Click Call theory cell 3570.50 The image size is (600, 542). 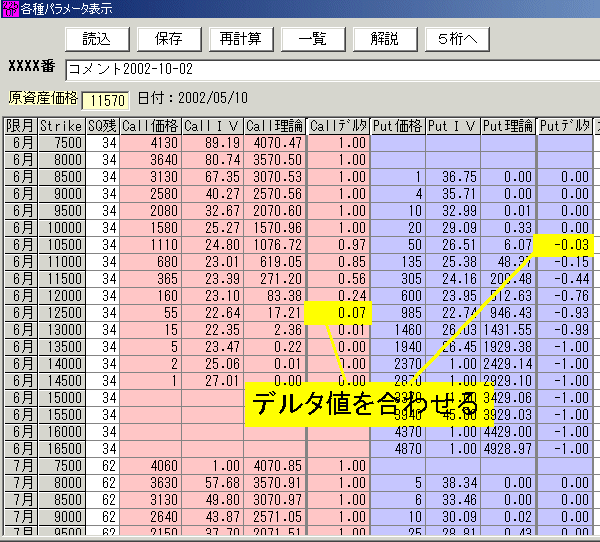point(275,160)
